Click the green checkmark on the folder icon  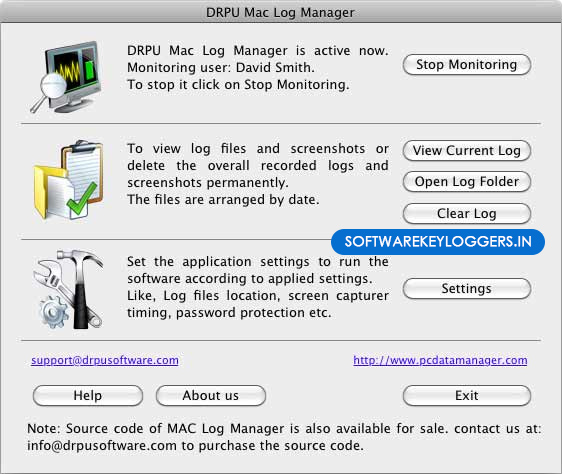(82, 199)
